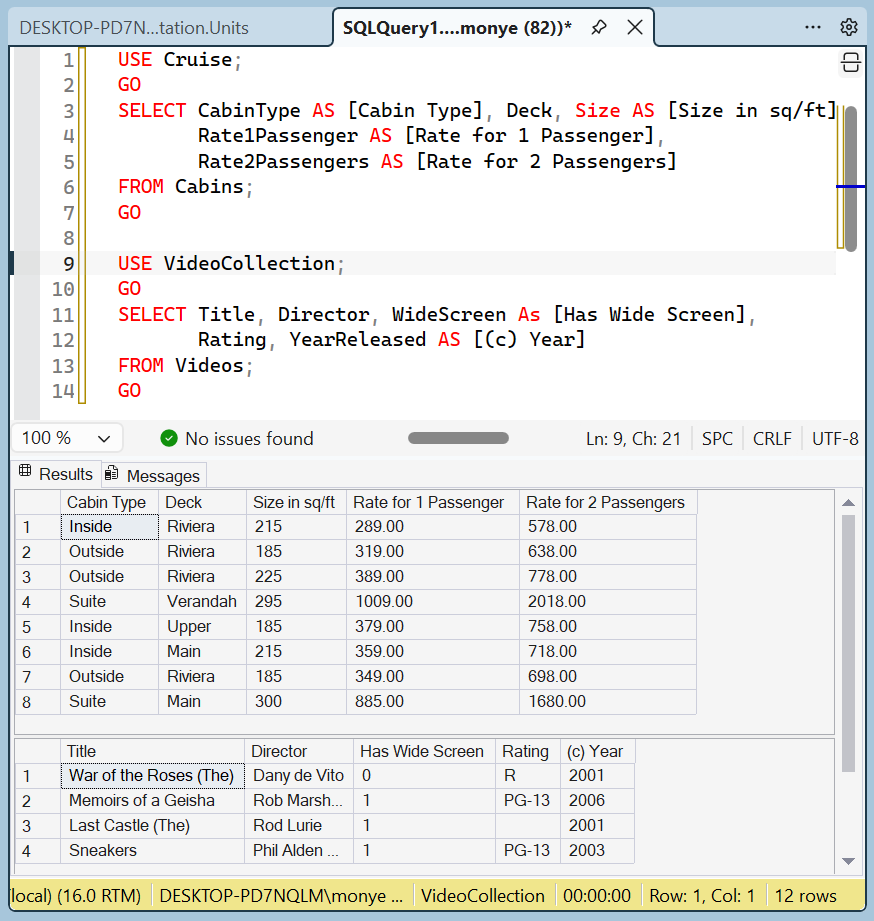Viewport: 874px width, 921px height.
Task: Pin the SQLQuery1 tab
Action: click(599, 27)
